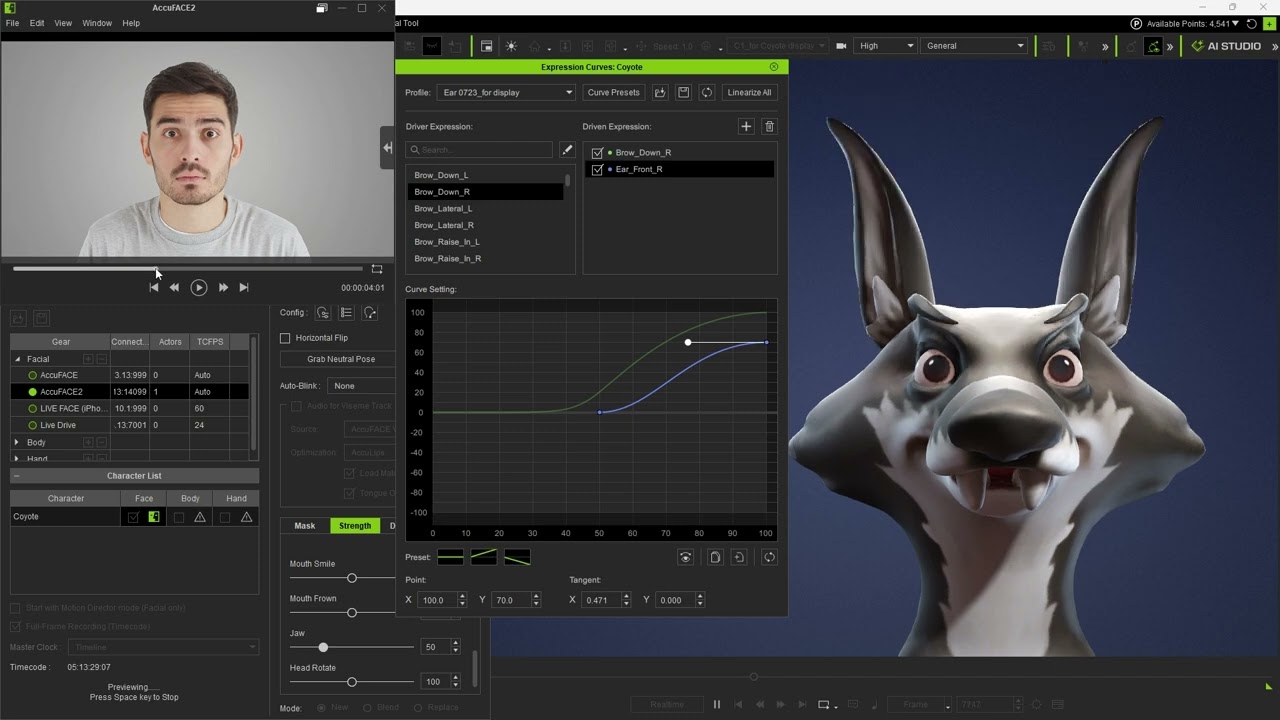Click the AI STUDIO button

(x=1226, y=46)
